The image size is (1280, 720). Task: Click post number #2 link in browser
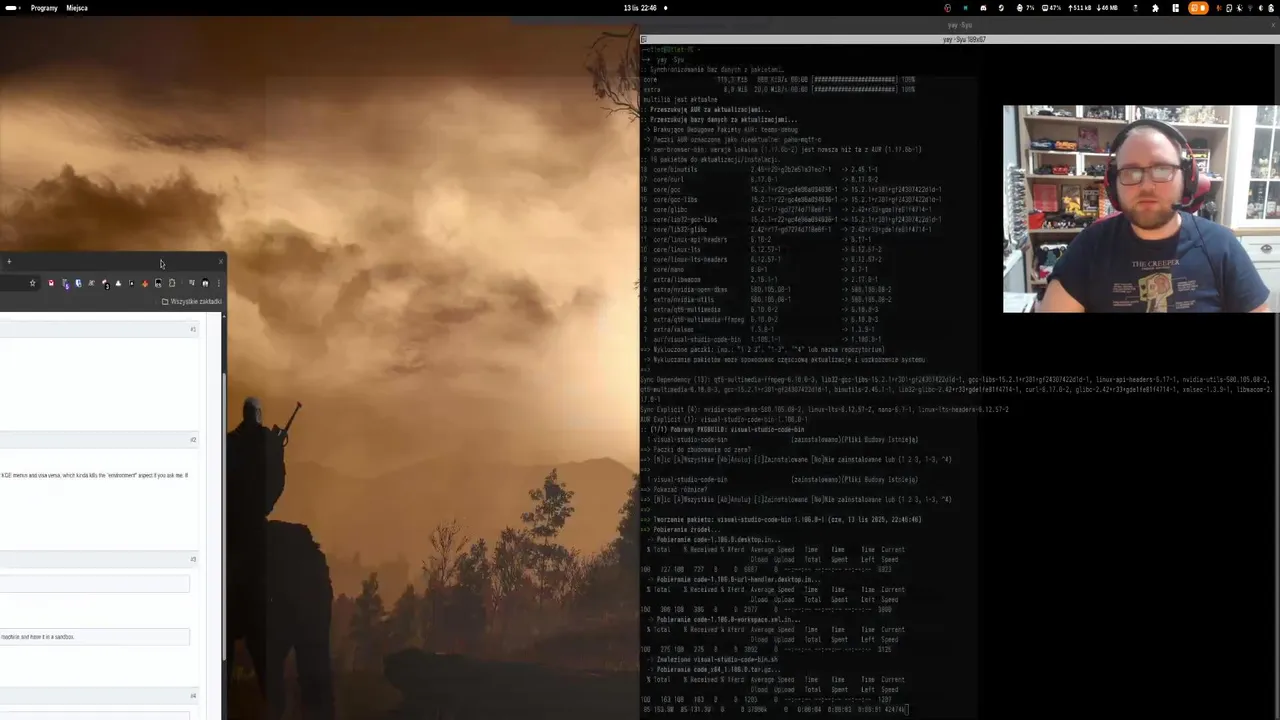coord(193,440)
